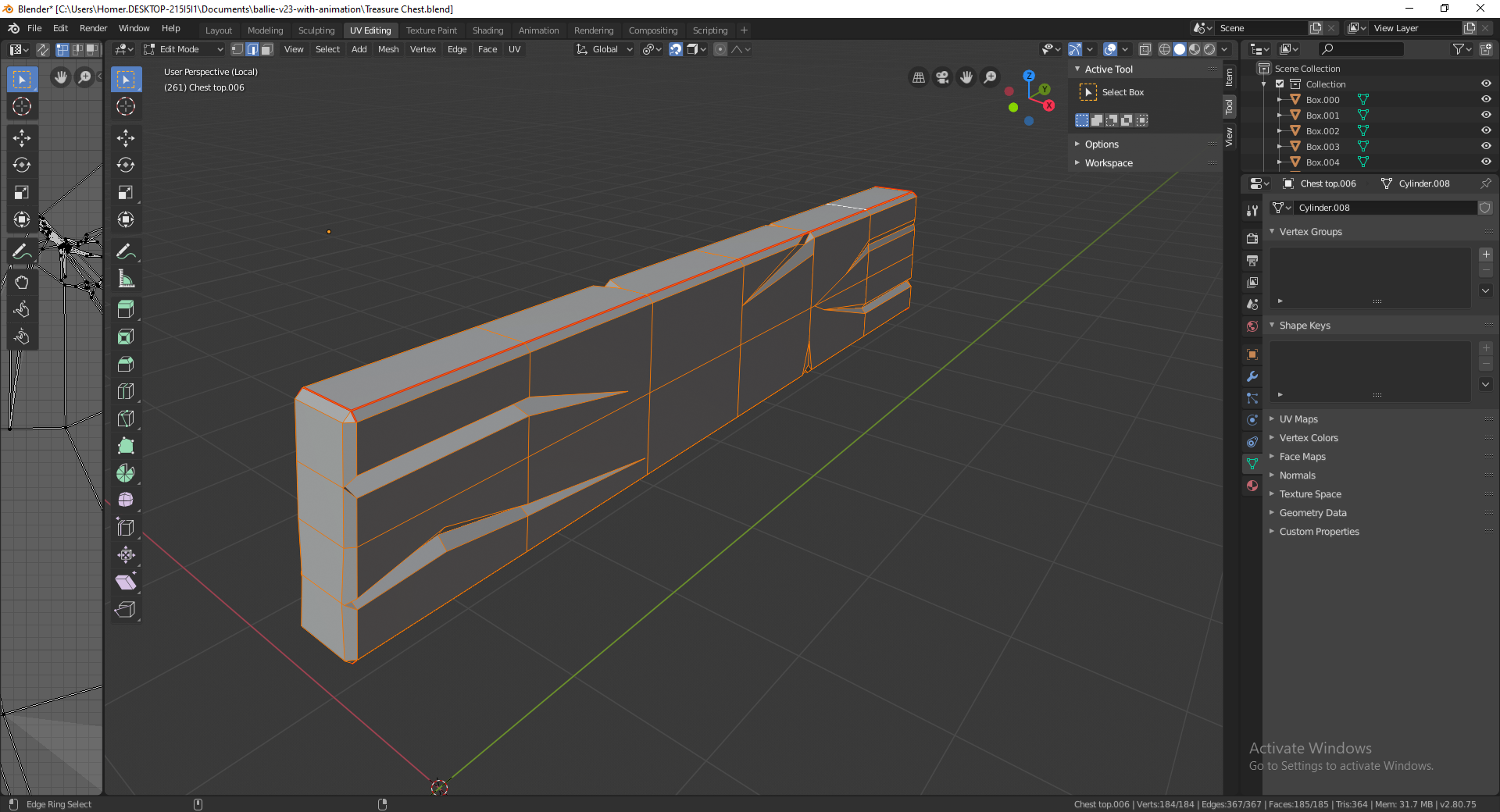Select the Shear tool

[126, 582]
